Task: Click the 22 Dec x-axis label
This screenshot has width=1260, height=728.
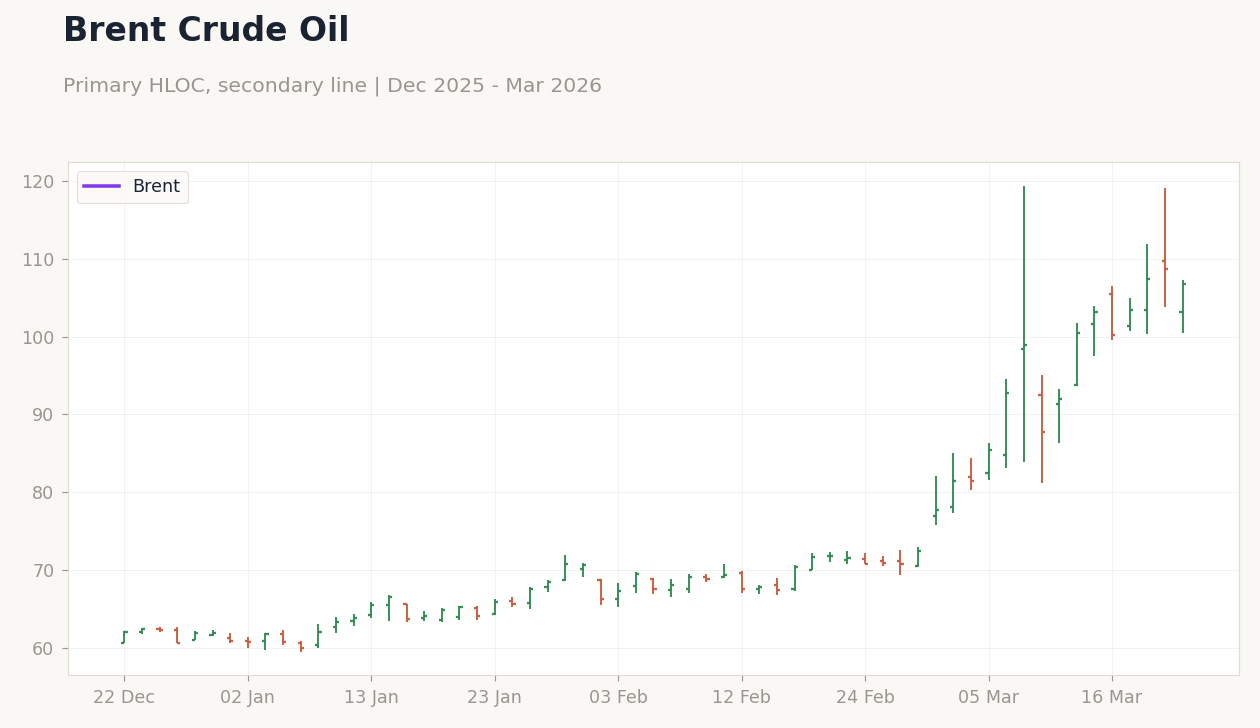Action: click(124, 698)
